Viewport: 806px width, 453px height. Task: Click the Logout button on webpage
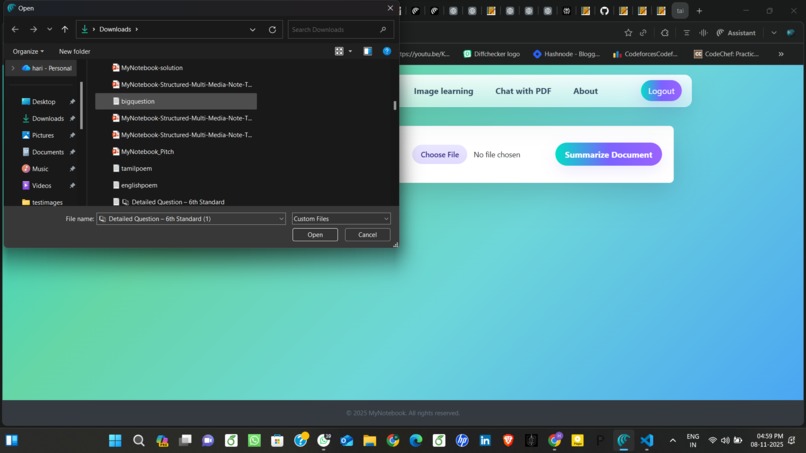(661, 91)
